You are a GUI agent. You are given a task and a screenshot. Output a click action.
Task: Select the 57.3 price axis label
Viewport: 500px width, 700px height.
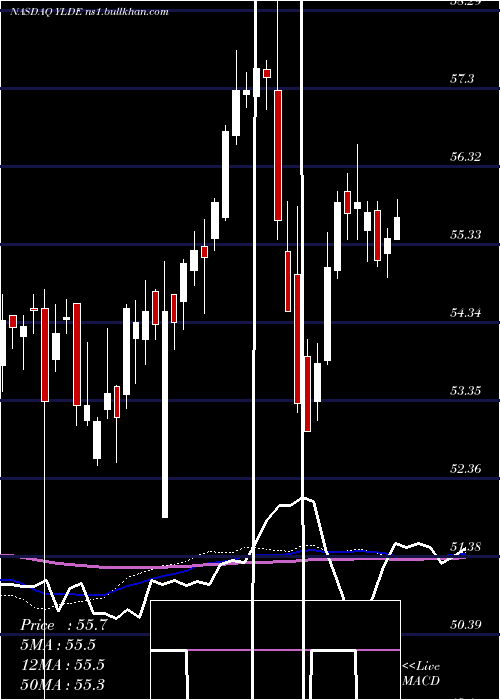pos(462,79)
